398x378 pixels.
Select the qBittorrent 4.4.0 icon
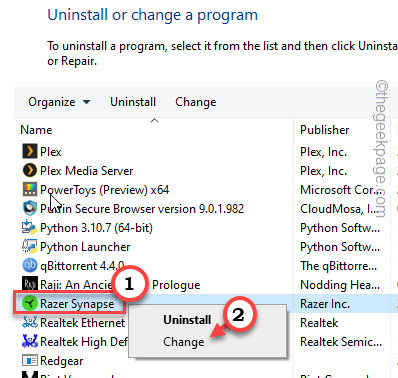pyautogui.click(x=30, y=266)
